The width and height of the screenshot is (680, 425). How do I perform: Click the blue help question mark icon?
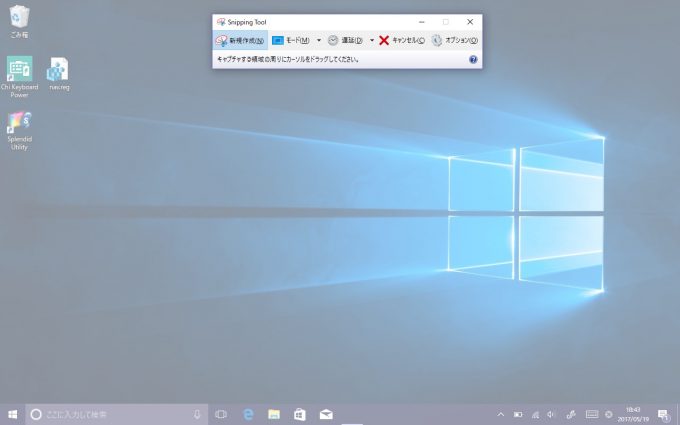(x=473, y=59)
